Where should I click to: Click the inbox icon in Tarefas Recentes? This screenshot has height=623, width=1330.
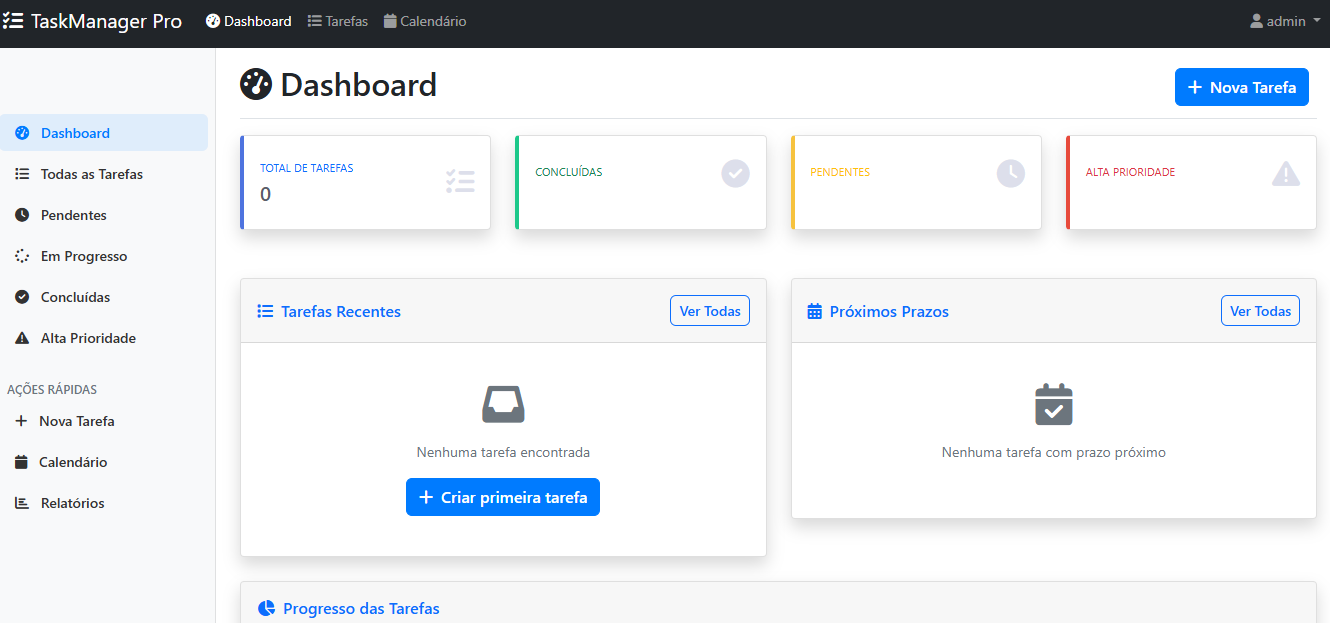(x=503, y=404)
